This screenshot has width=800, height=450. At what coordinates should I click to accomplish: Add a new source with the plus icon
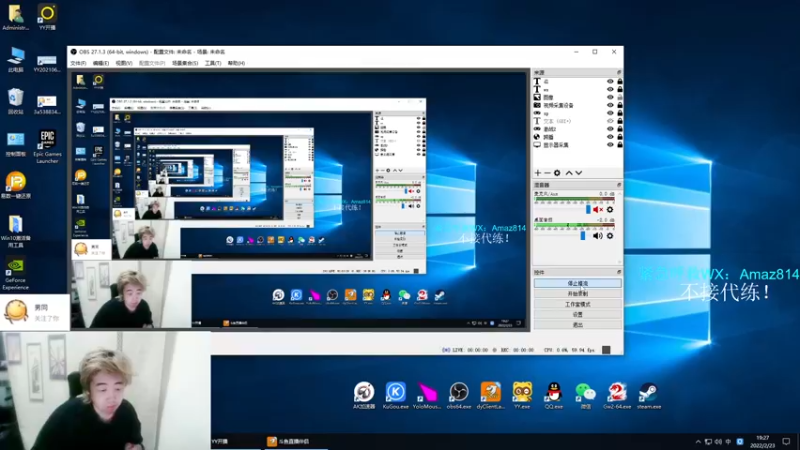[537, 173]
